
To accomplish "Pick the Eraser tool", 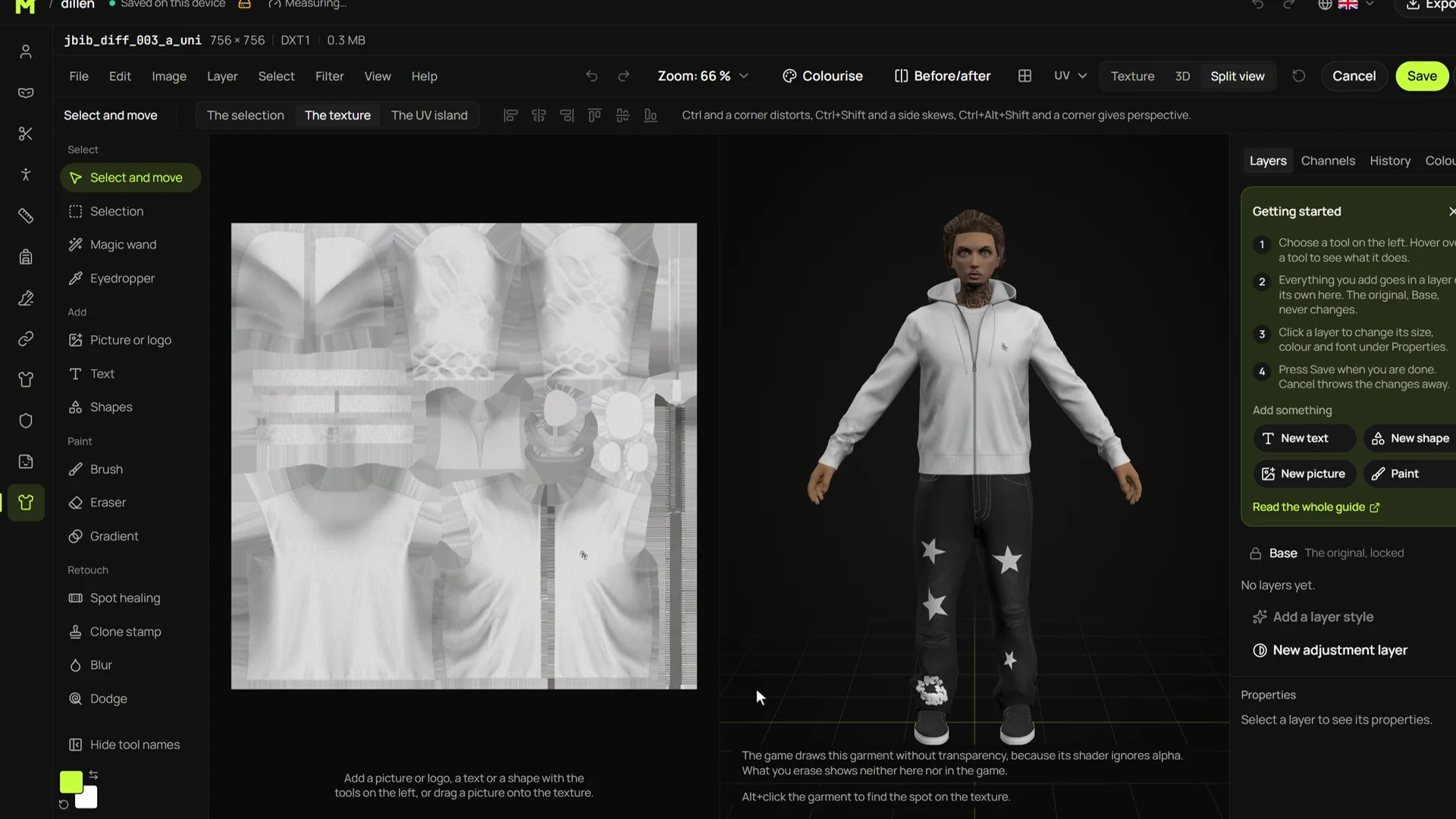I will pyautogui.click(x=130, y=503).
